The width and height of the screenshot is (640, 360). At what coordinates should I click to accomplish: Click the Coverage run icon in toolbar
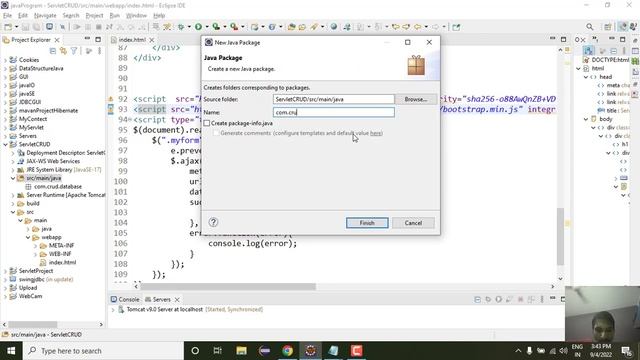point(216,27)
